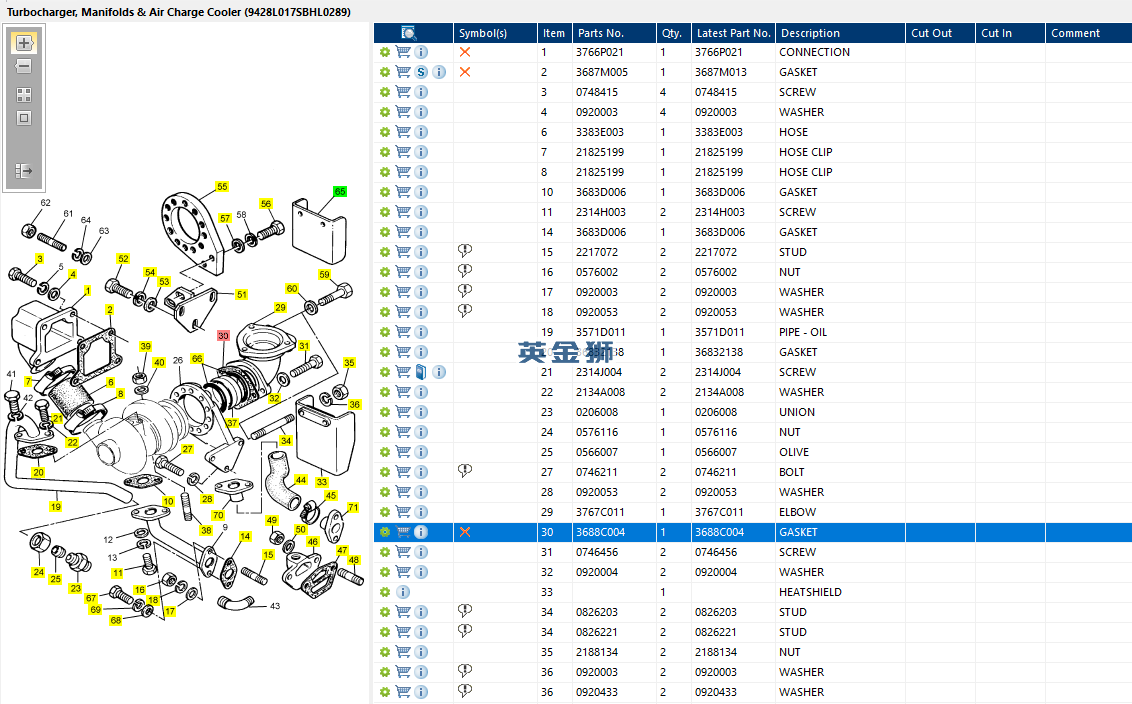Select part number 2188134 NUT row
Viewport: 1132px width, 704px height.
(x=596, y=652)
